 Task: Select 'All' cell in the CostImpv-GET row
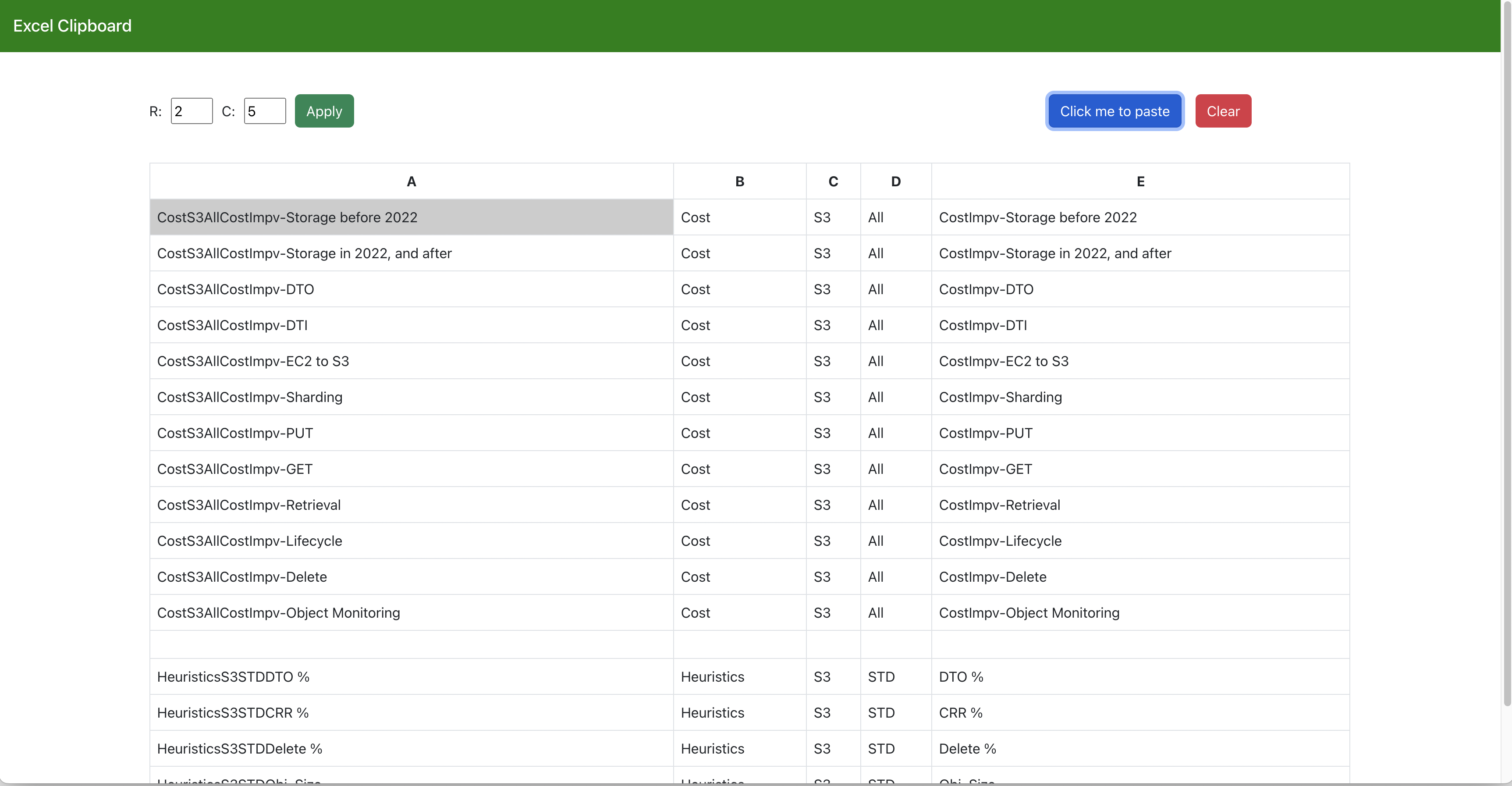[896, 469]
